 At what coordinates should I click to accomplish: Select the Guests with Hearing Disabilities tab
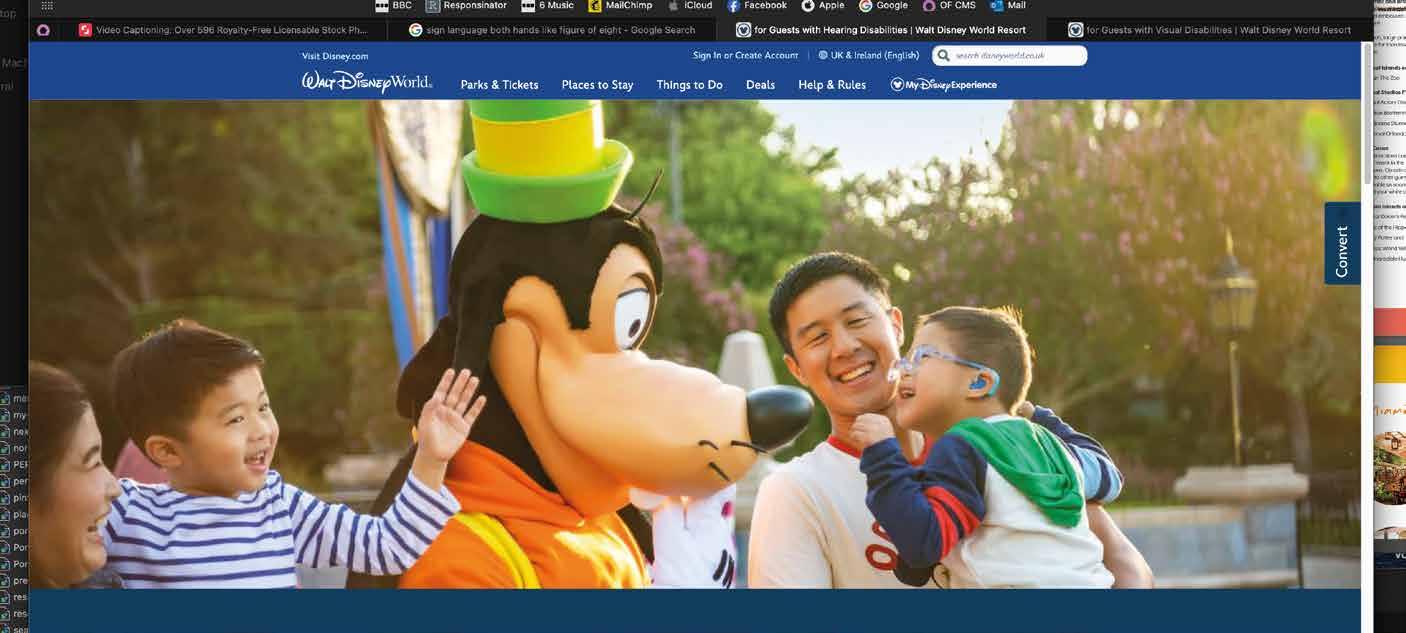point(881,30)
